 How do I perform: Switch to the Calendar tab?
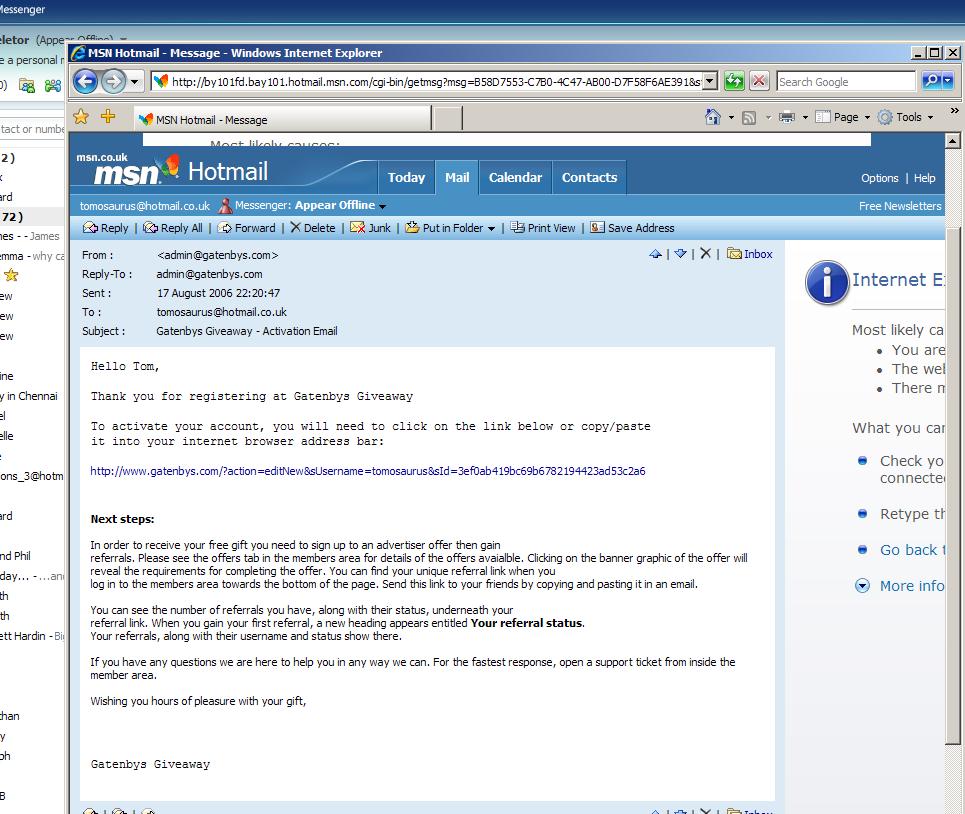515,177
